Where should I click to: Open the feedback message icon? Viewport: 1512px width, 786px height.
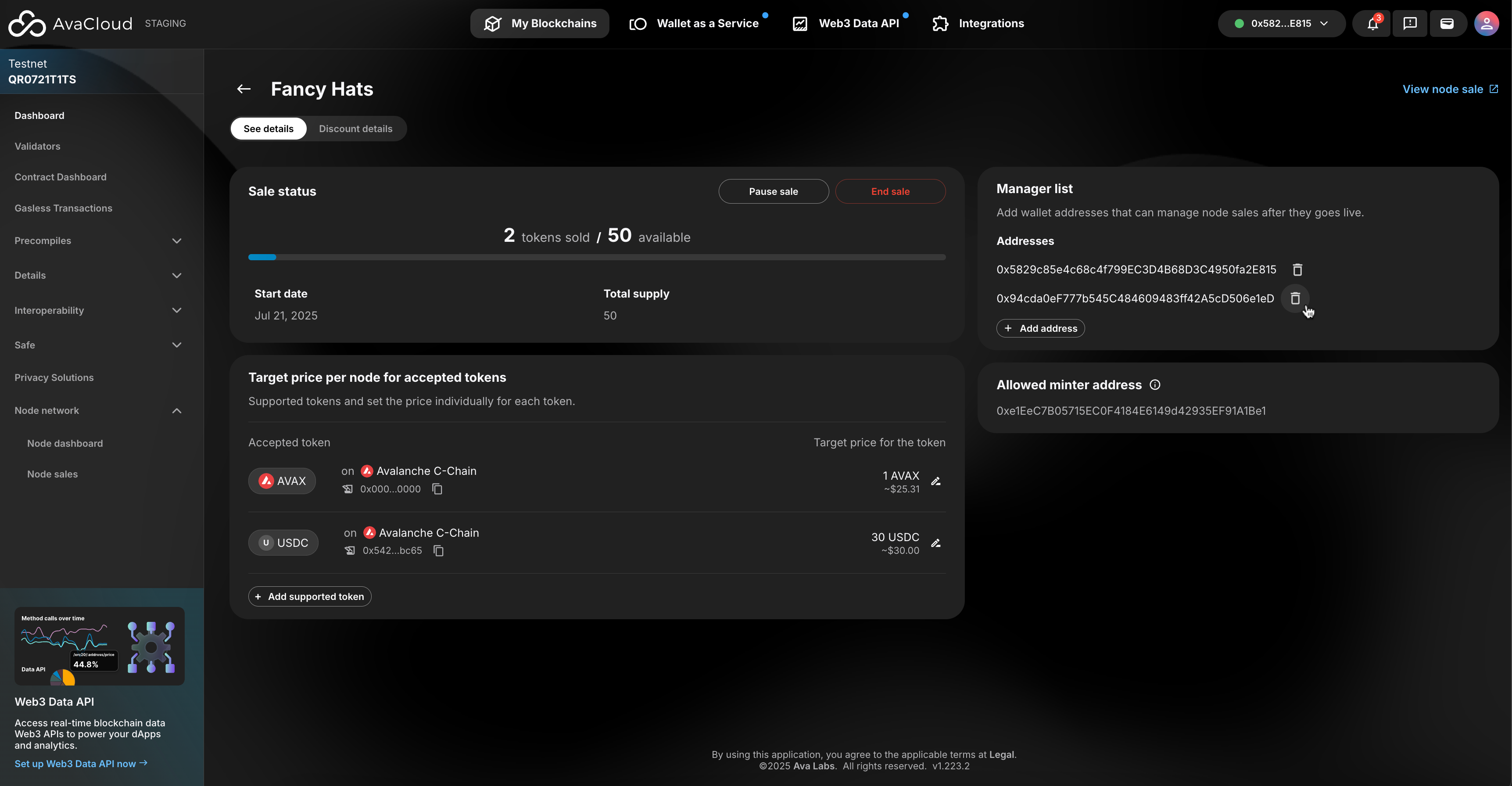click(x=1410, y=24)
